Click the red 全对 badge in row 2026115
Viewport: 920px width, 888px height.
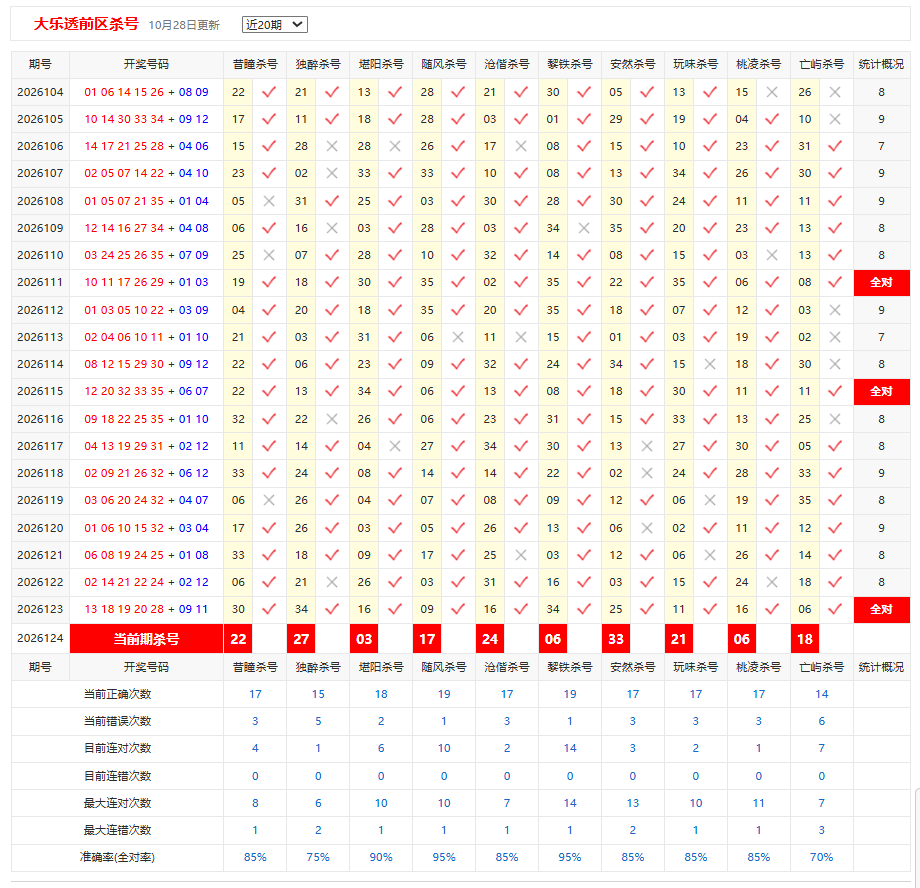881,391
